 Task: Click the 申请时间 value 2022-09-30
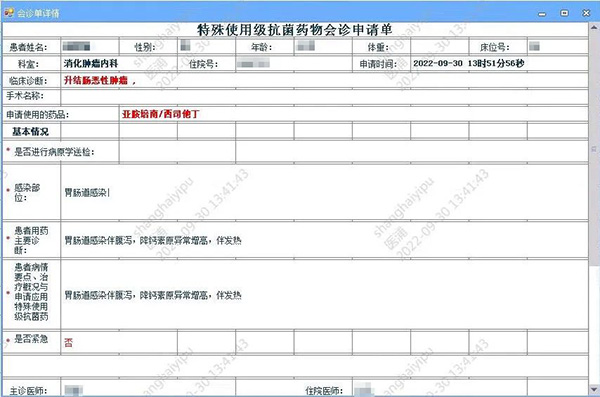438,64
